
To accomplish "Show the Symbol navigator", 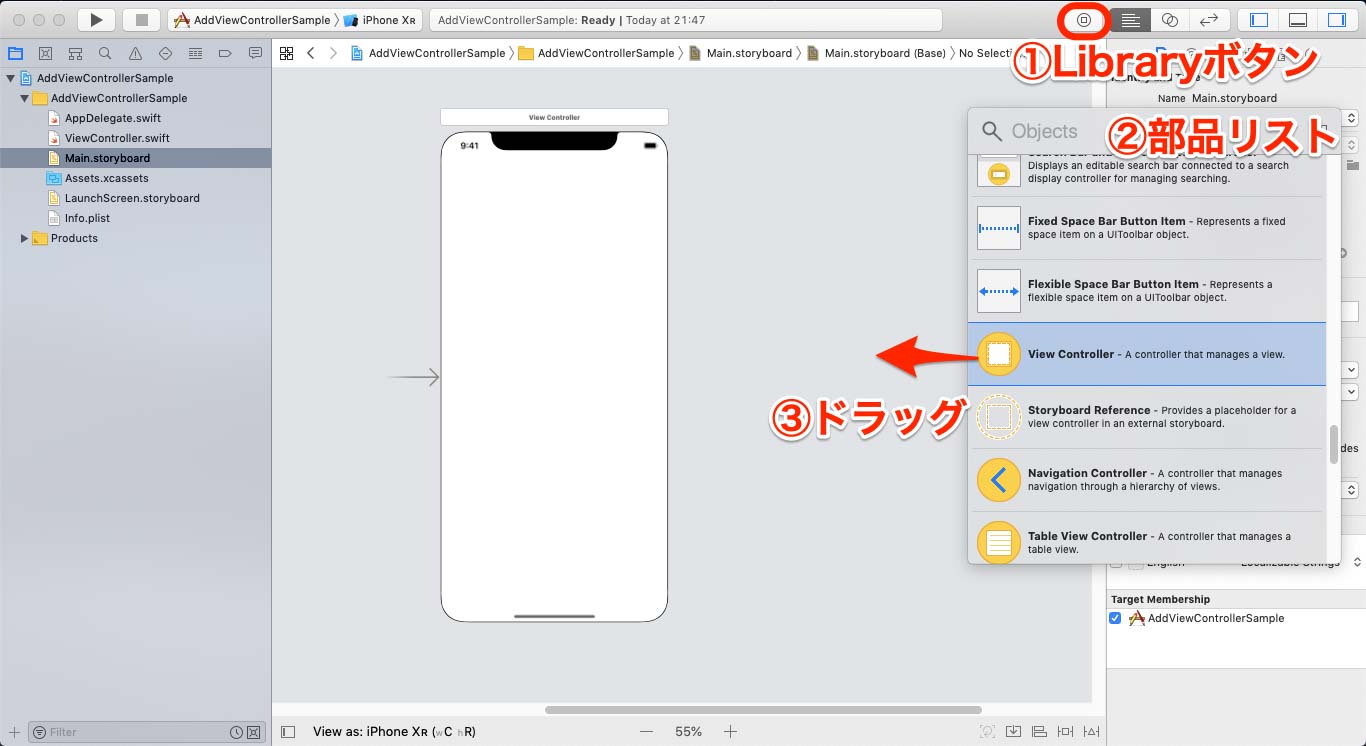I will 75,53.
